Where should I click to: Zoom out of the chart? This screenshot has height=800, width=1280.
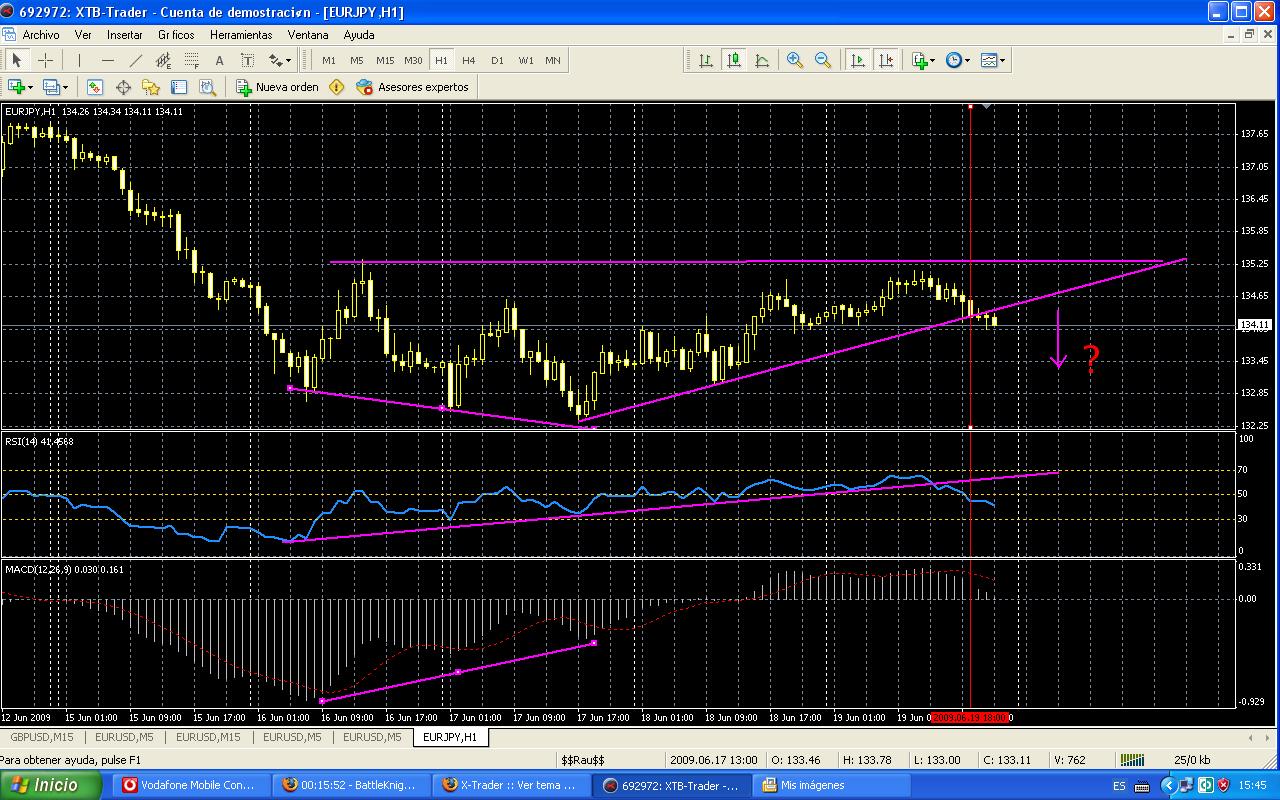pyautogui.click(x=823, y=60)
